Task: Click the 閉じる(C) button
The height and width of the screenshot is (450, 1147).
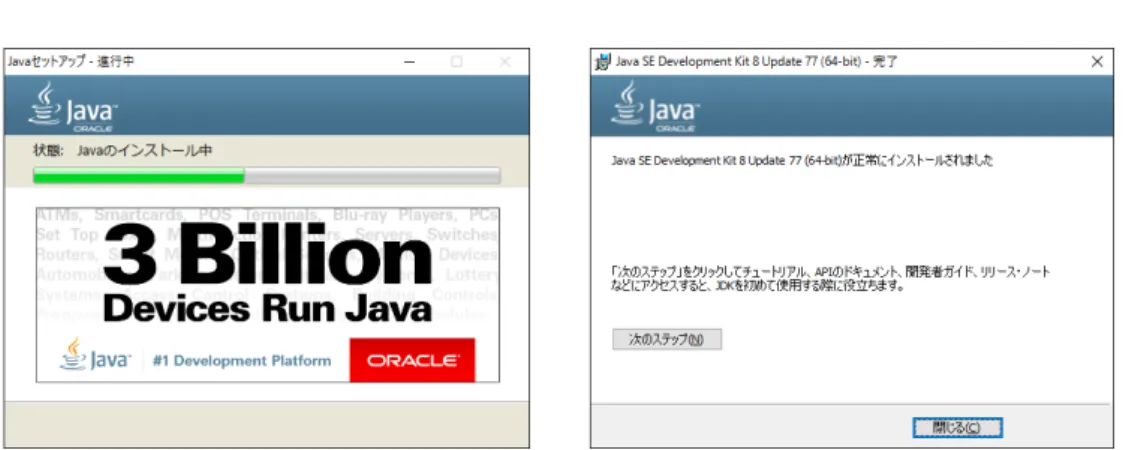Action: tap(957, 427)
